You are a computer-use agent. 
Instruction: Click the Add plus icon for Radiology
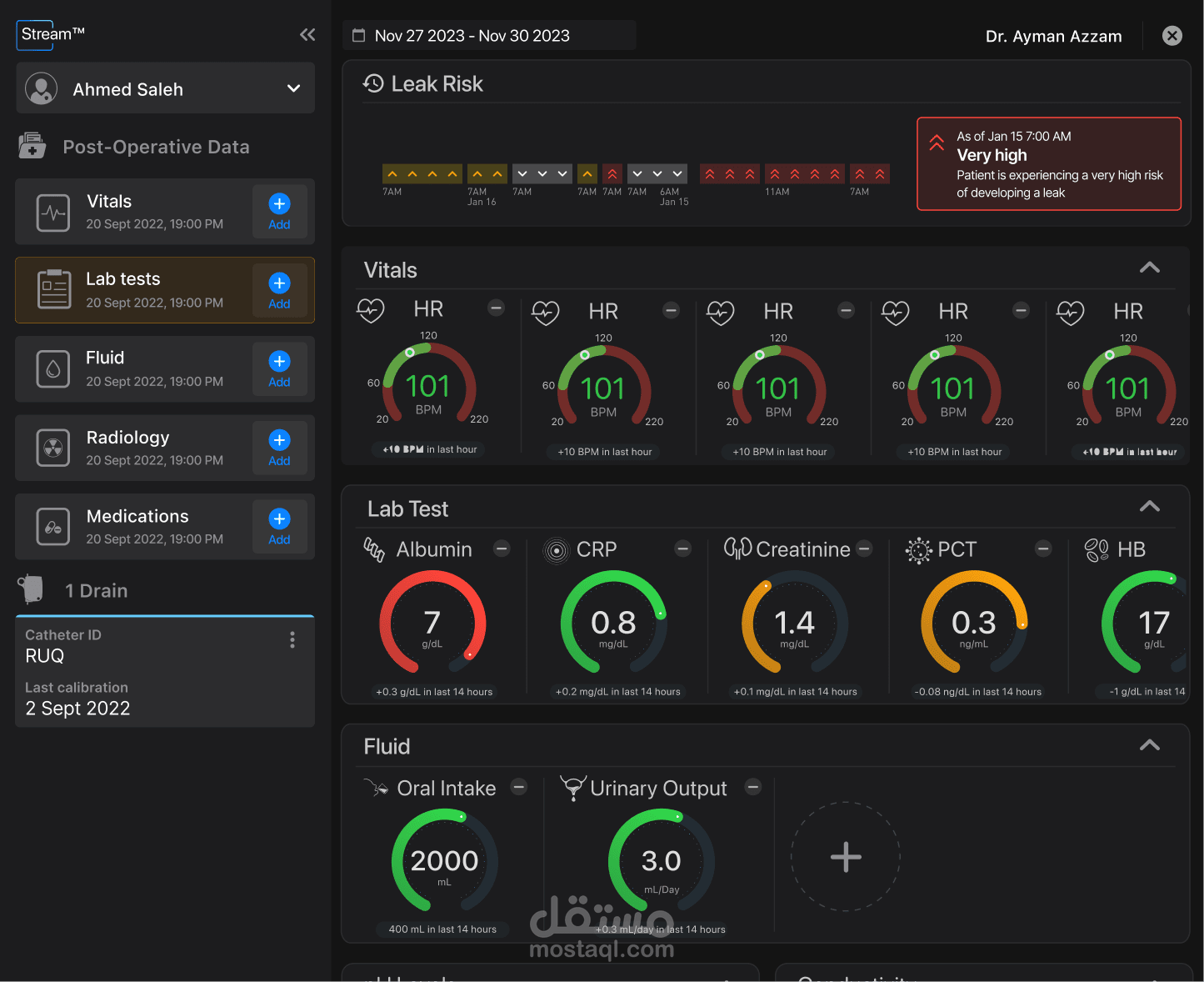click(x=279, y=440)
